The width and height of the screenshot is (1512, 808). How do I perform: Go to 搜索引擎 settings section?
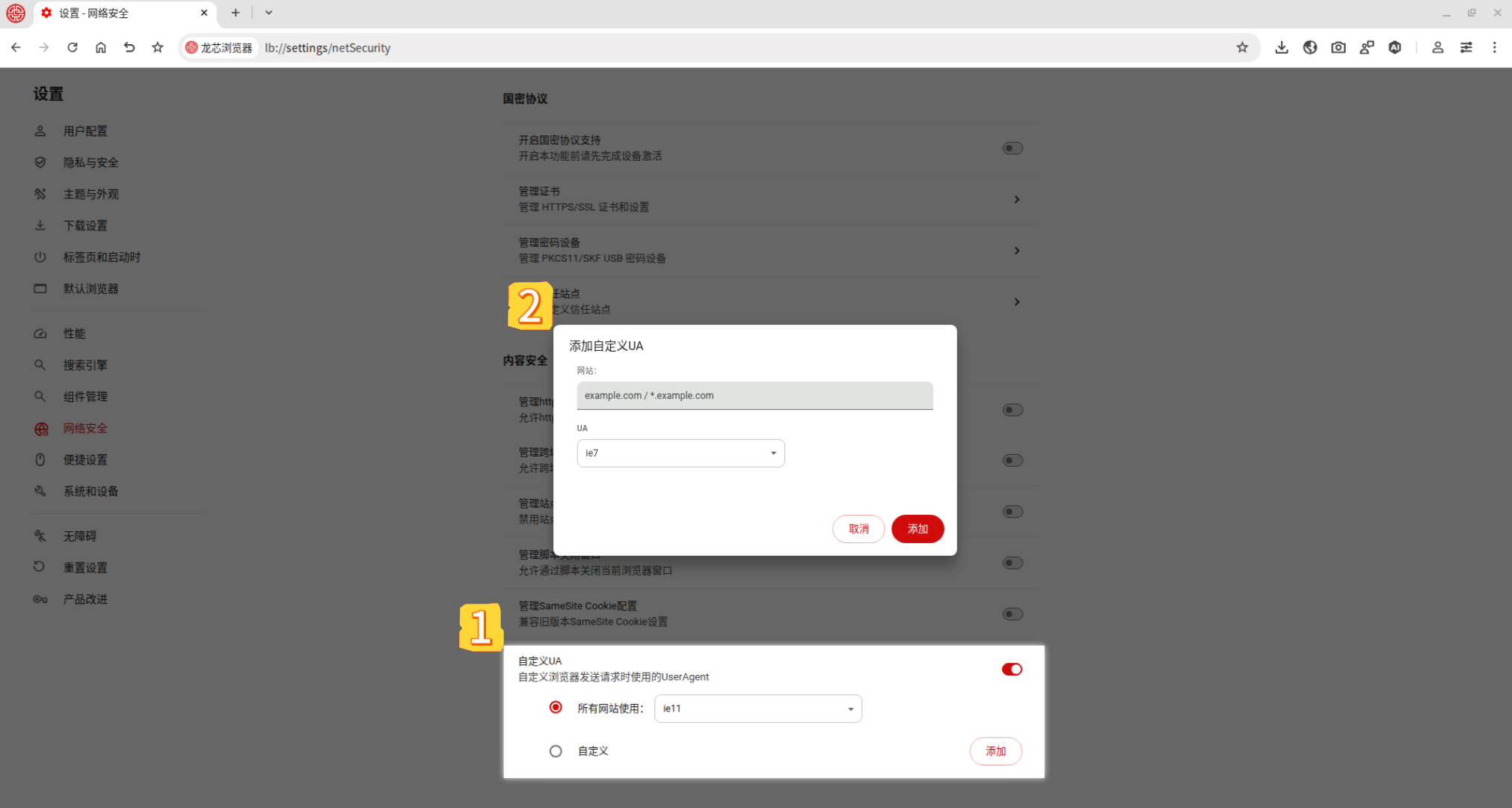click(85, 365)
